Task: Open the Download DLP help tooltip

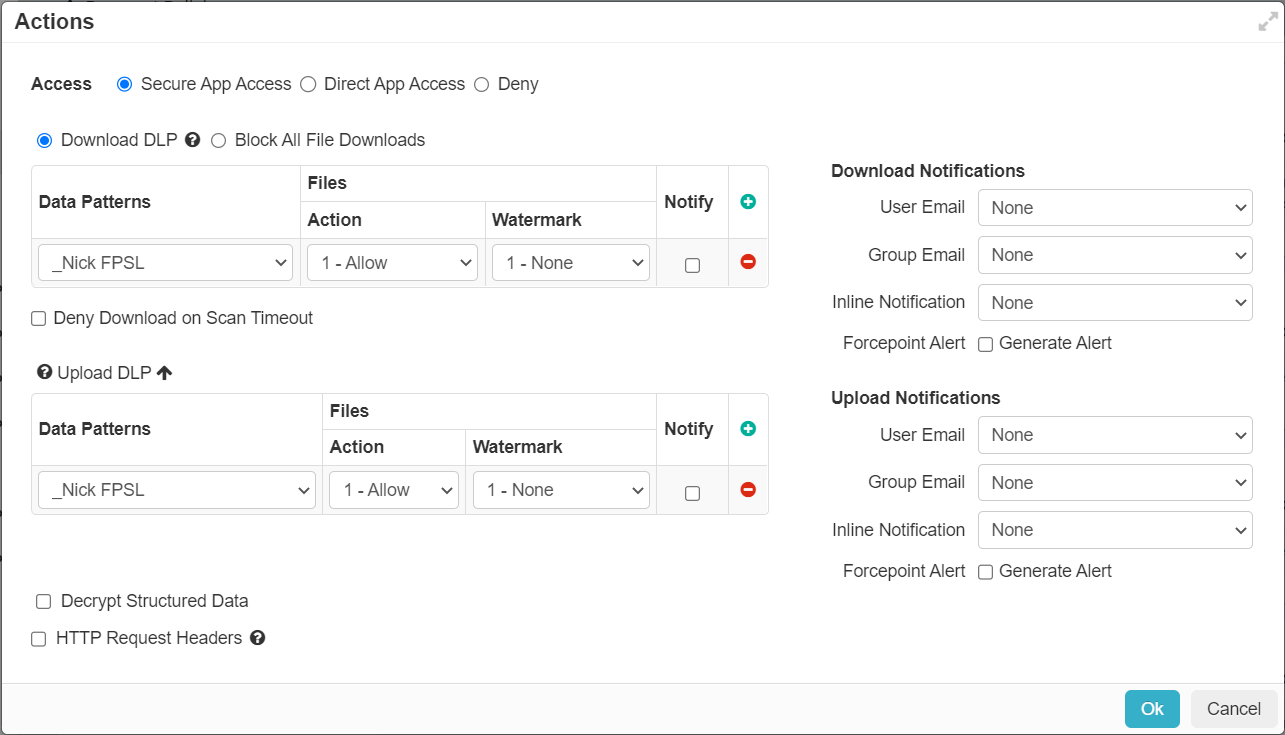Action: 192,140
